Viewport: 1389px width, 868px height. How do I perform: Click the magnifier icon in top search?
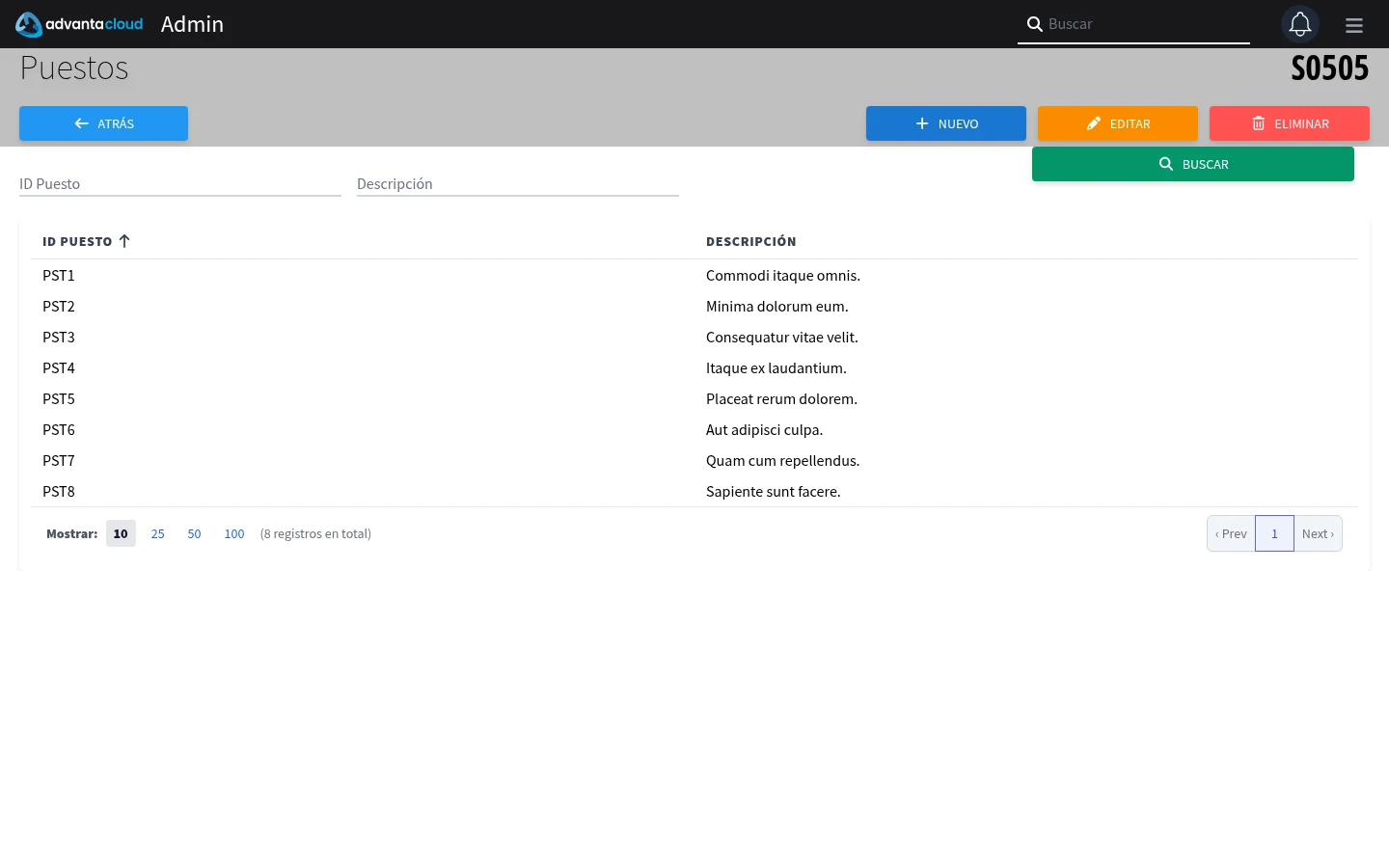coord(1034,24)
